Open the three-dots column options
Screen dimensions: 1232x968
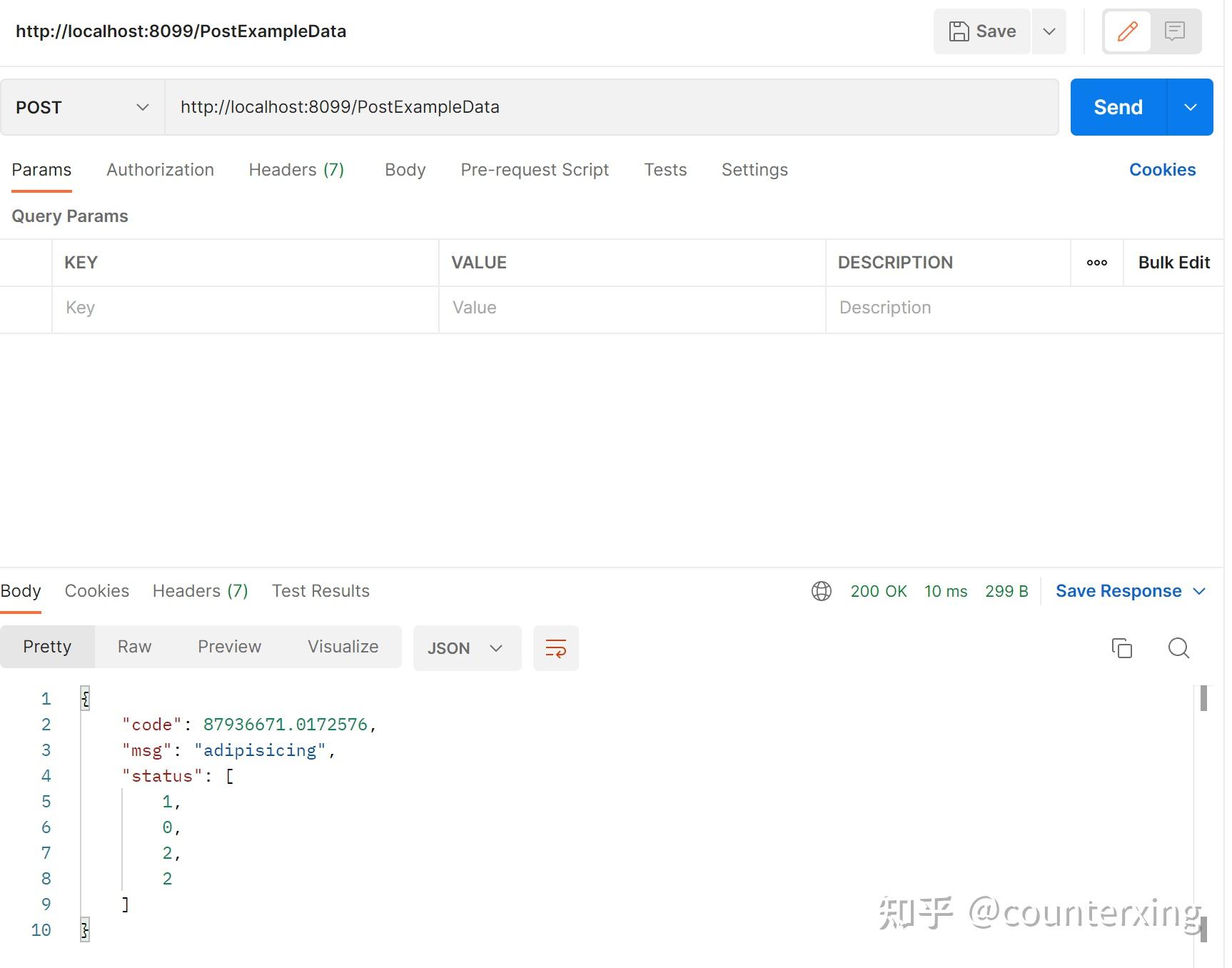(x=1096, y=263)
